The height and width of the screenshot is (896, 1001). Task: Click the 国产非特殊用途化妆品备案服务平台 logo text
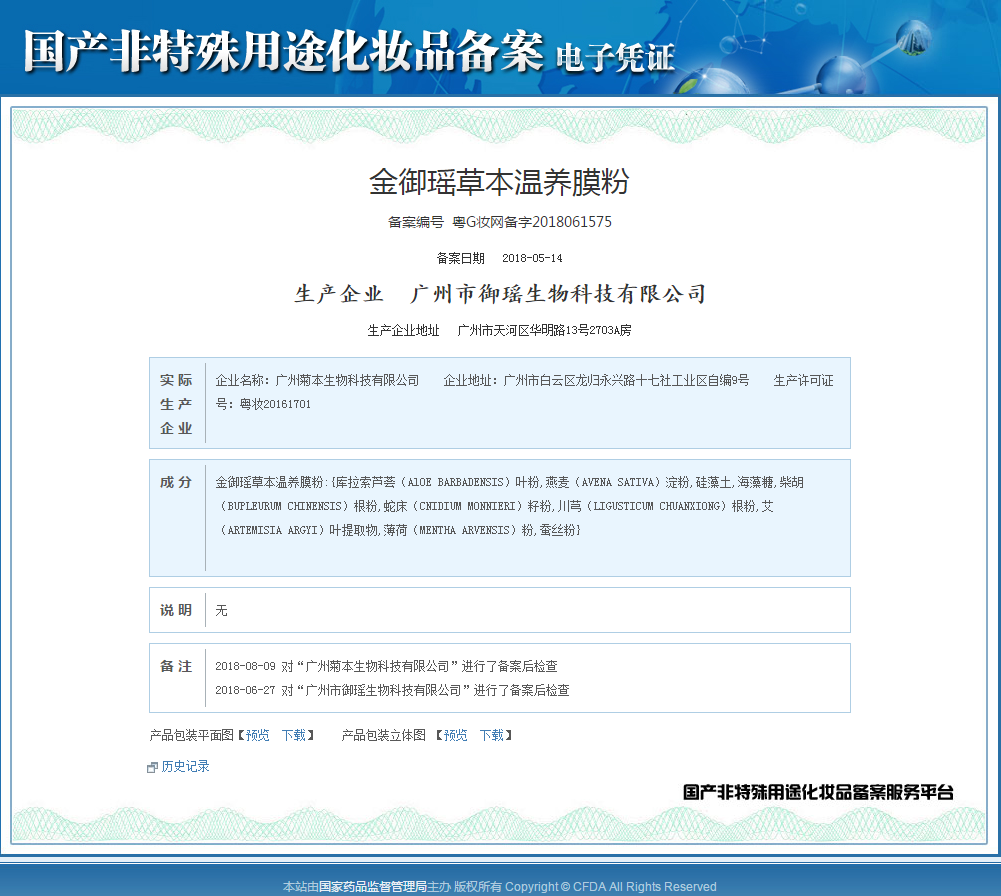click(818, 792)
